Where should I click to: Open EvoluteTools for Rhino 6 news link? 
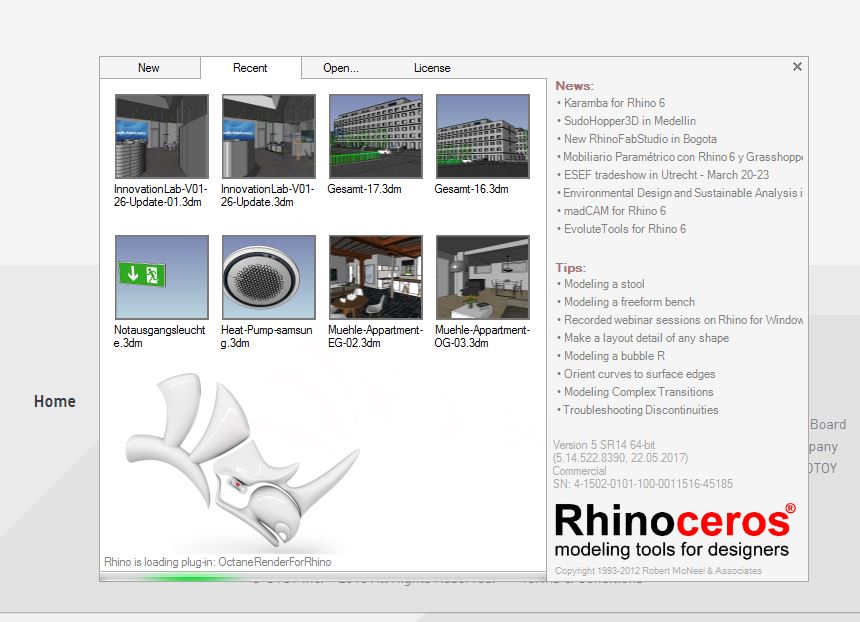625,229
